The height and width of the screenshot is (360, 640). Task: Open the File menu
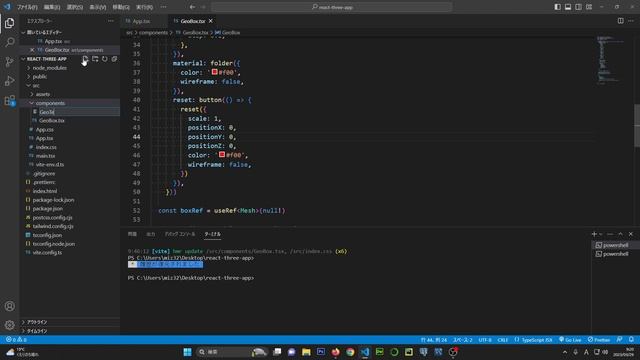(x=27, y=7)
